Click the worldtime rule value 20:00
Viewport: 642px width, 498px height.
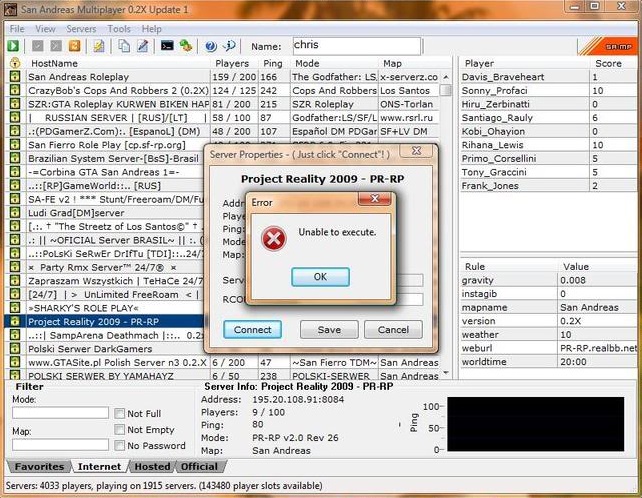coord(574,362)
